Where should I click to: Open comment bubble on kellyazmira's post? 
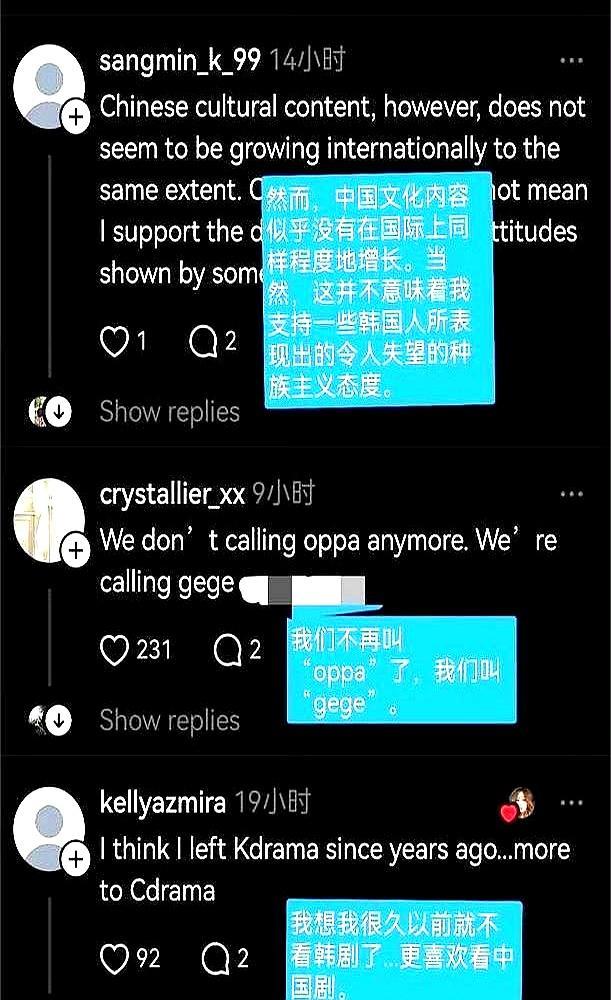pyautogui.click(x=216, y=959)
